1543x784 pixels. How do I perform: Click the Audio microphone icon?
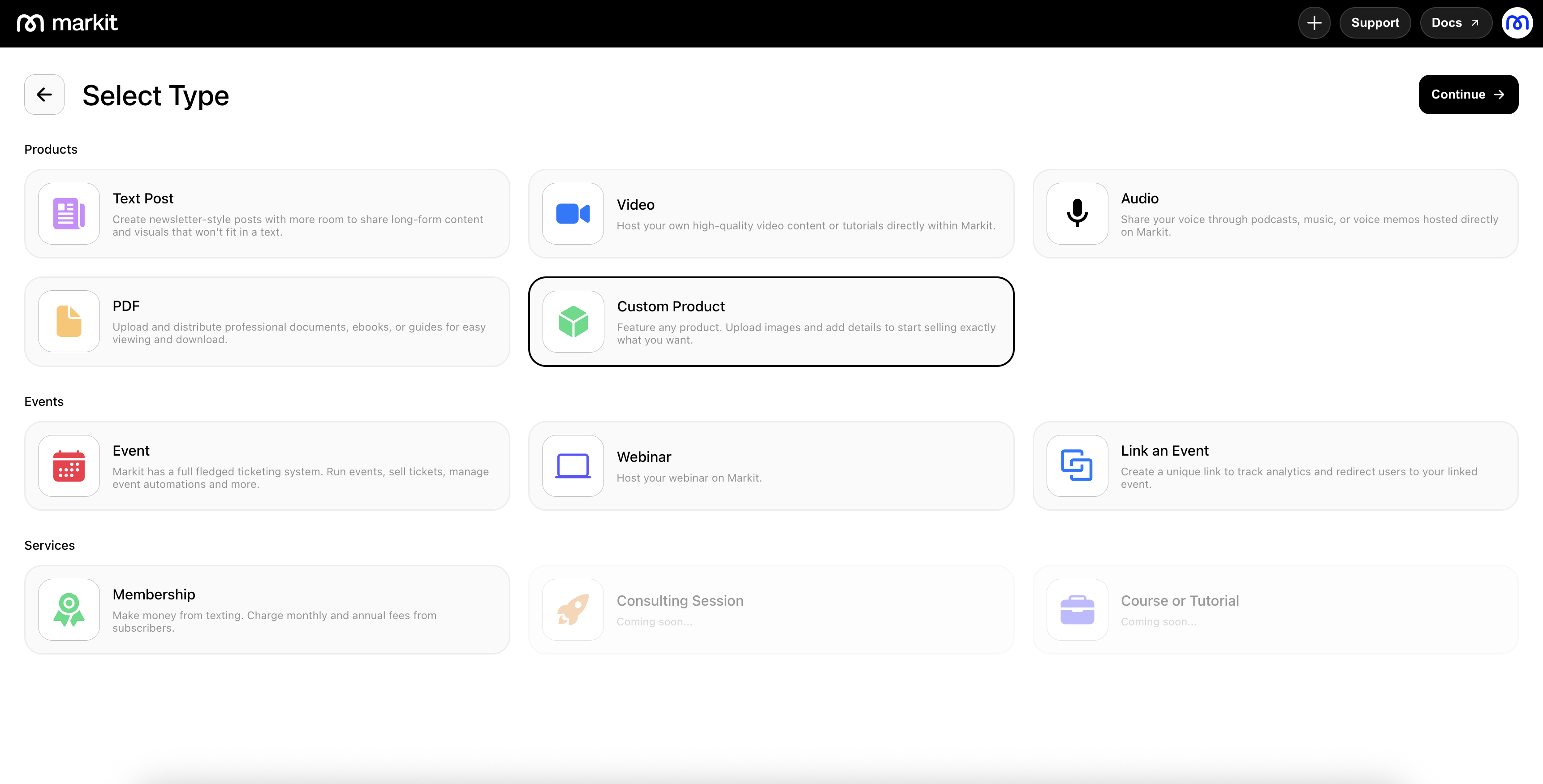[1077, 214]
